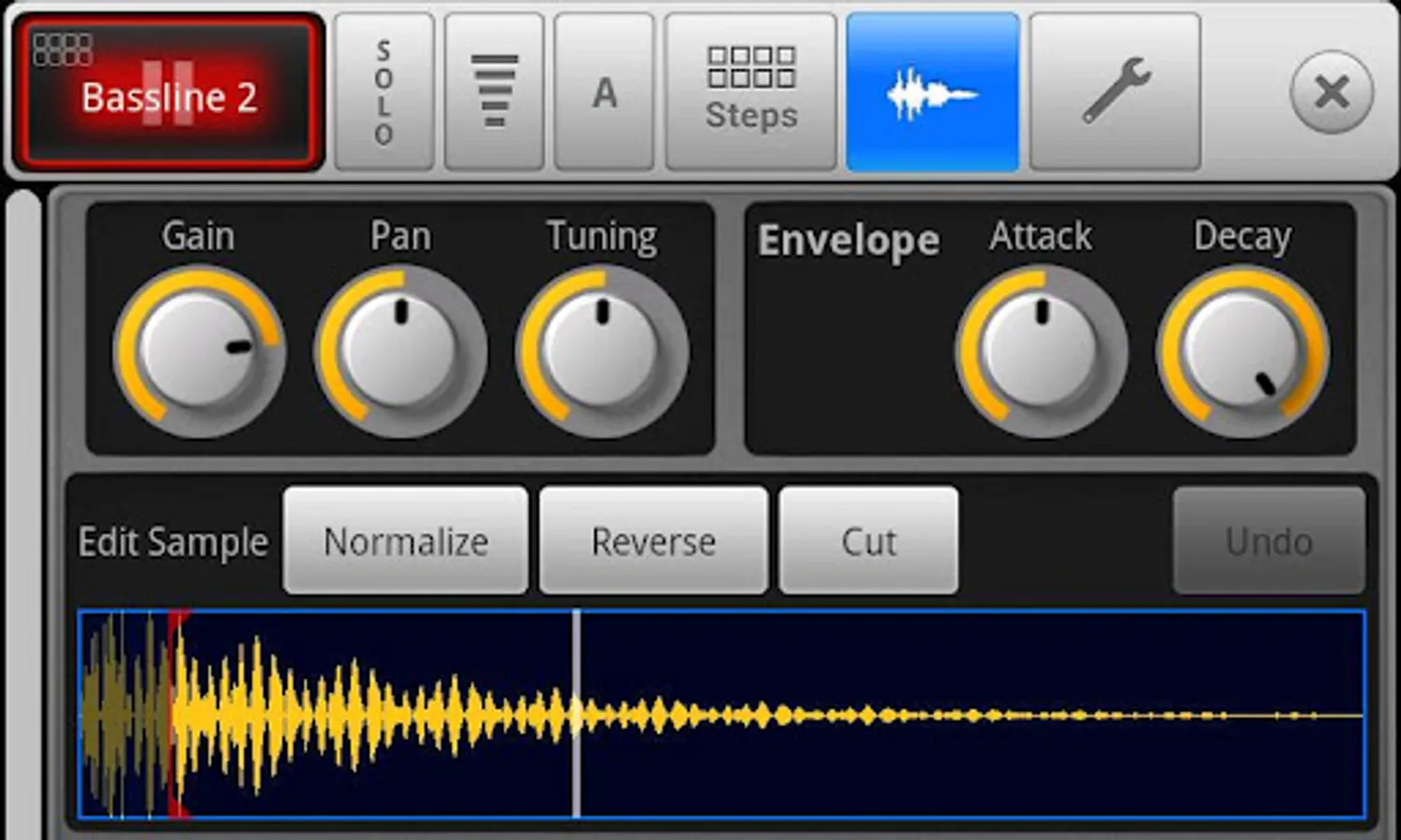Select the A pattern button

[605, 92]
